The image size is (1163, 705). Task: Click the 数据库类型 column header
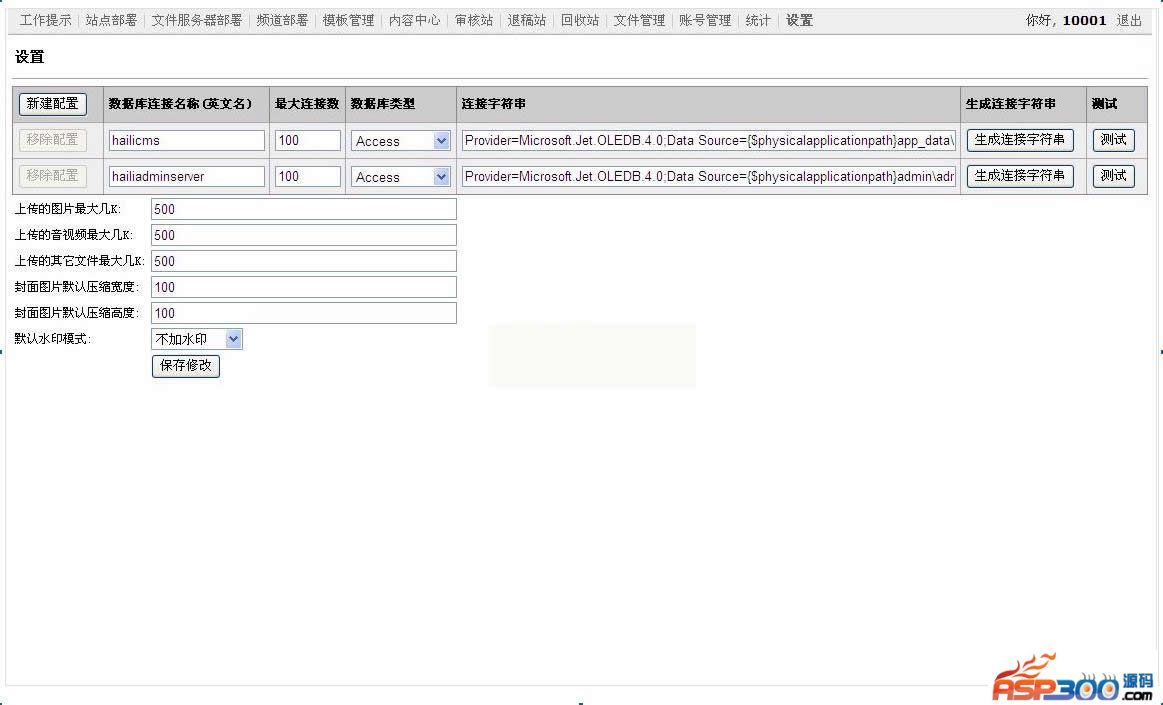coord(383,104)
